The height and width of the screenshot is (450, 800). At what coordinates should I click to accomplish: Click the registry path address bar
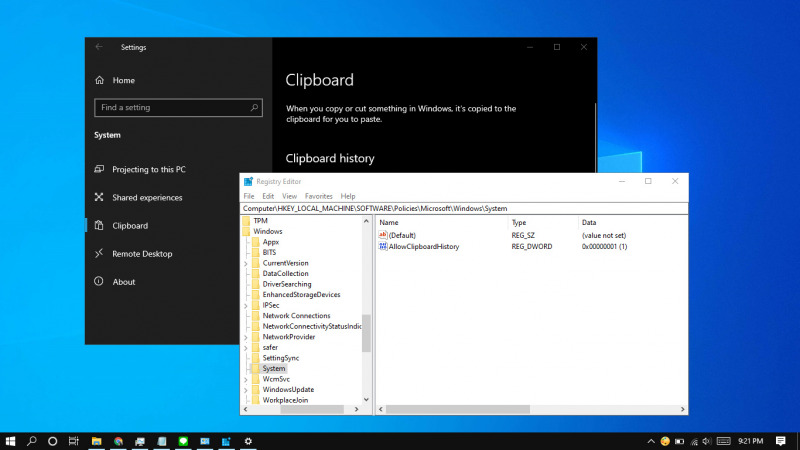(x=464, y=209)
